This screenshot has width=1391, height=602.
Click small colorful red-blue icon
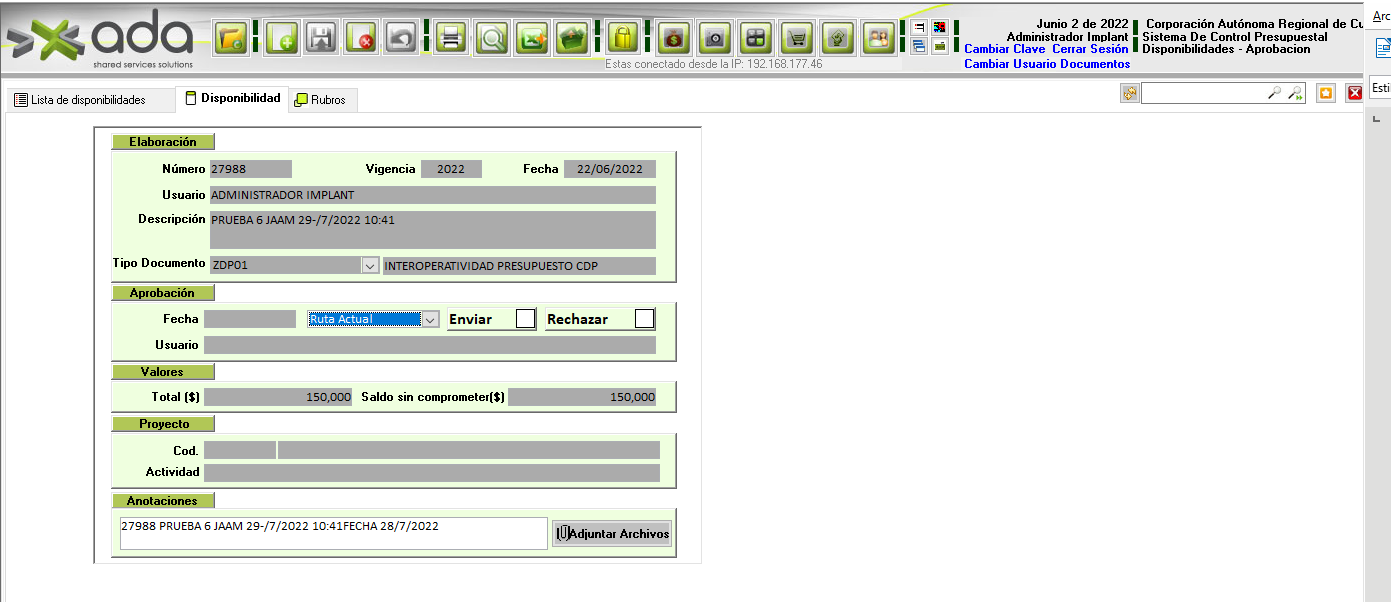pos(939,27)
